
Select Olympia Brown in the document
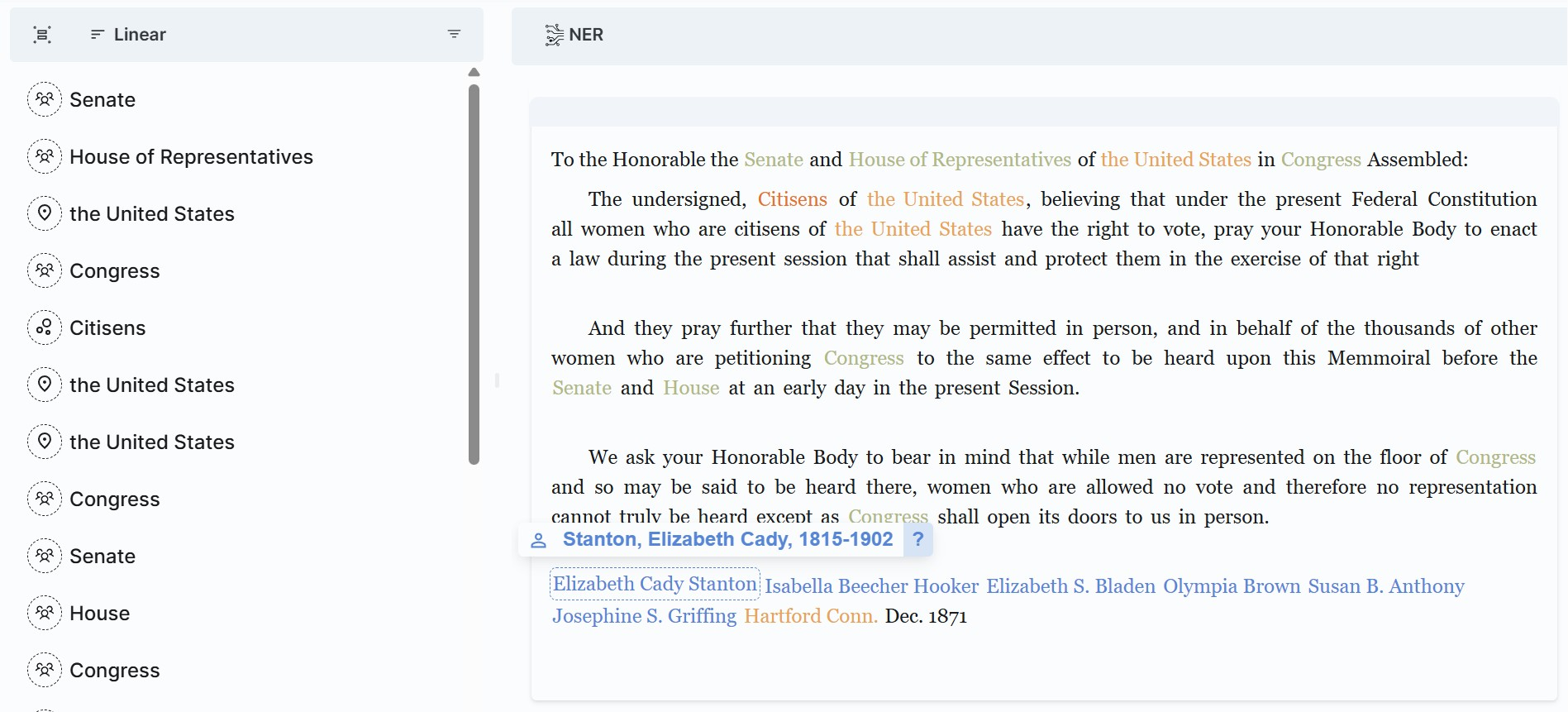click(x=1232, y=586)
